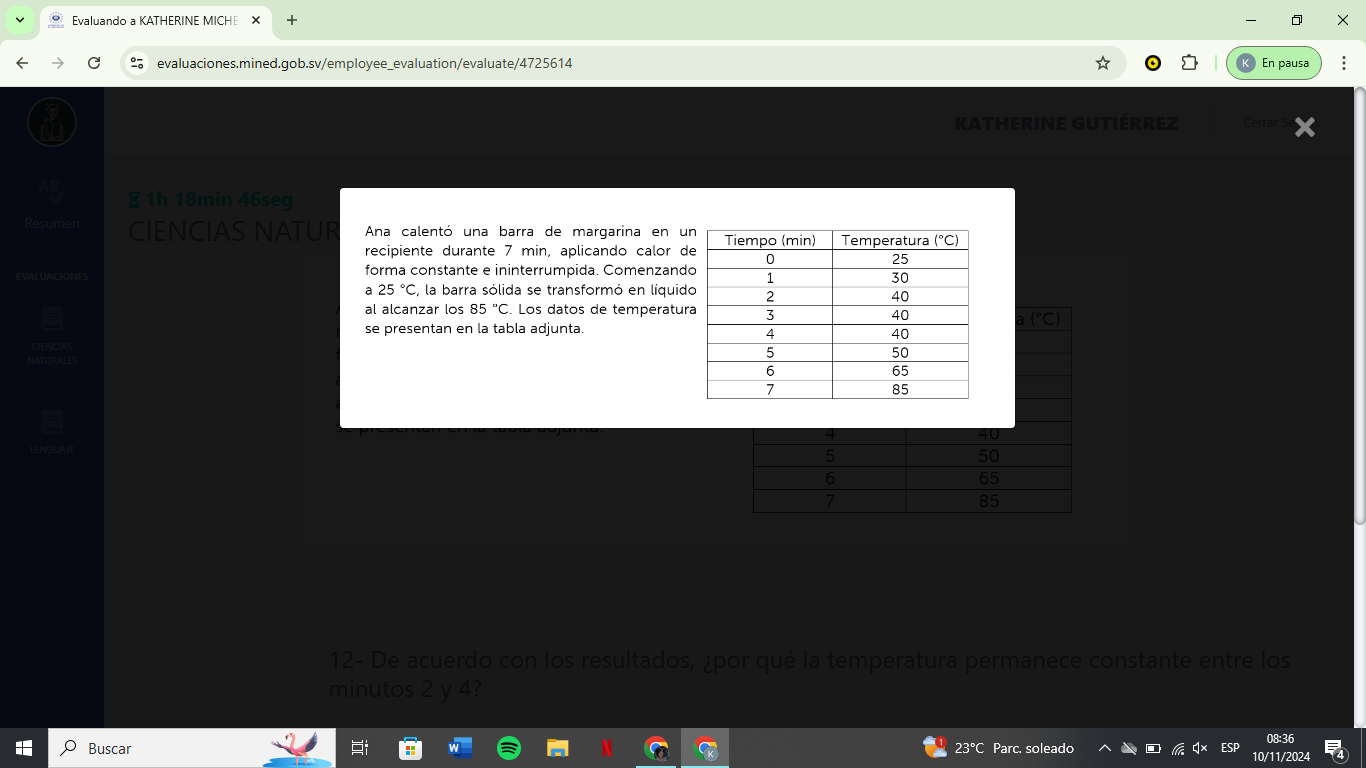Open the yellow circular extension icon

click(x=1153, y=63)
